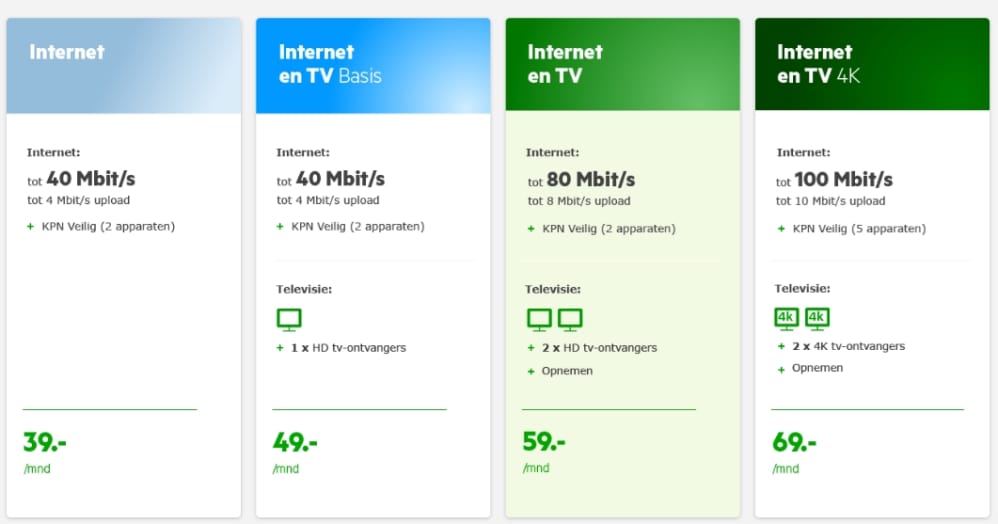Click the 49.- per month price
Screen dimensions: 998x524
click(x=294, y=442)
